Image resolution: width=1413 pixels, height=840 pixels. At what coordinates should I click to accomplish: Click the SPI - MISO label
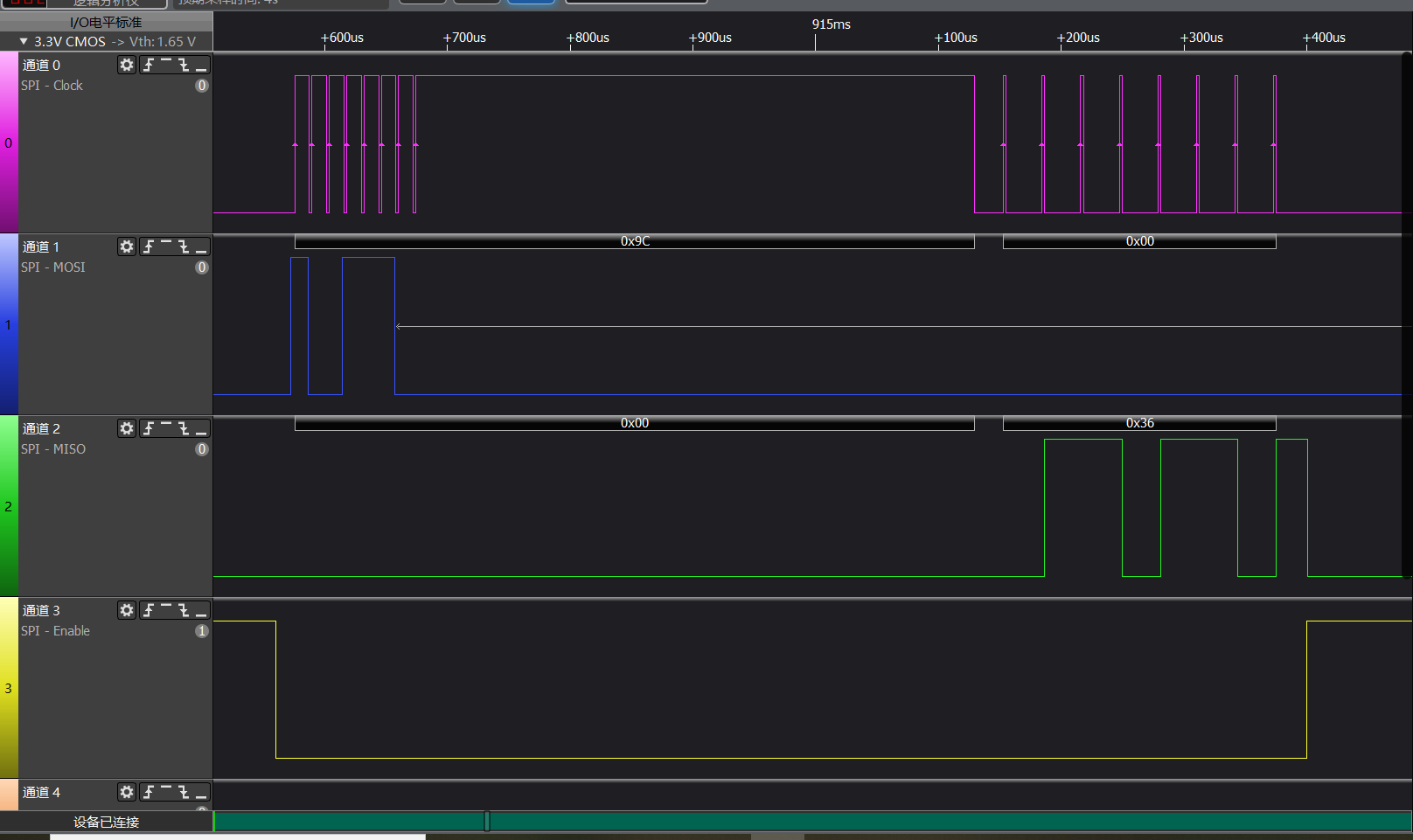click(53, 449)
